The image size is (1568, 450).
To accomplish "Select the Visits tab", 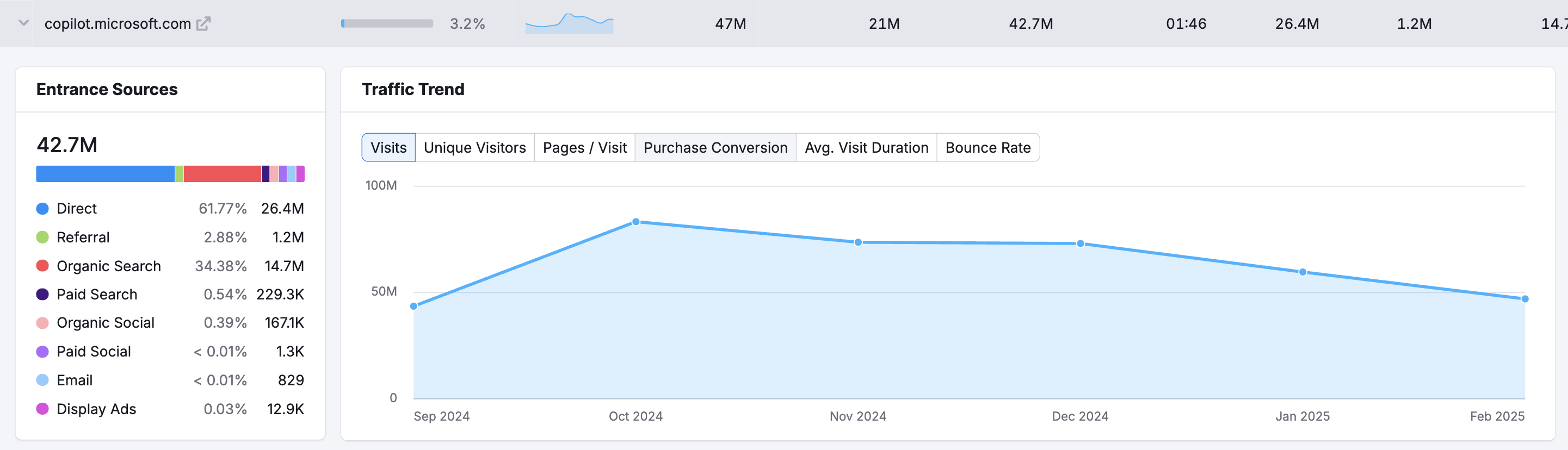I will [x=388, y=148].
